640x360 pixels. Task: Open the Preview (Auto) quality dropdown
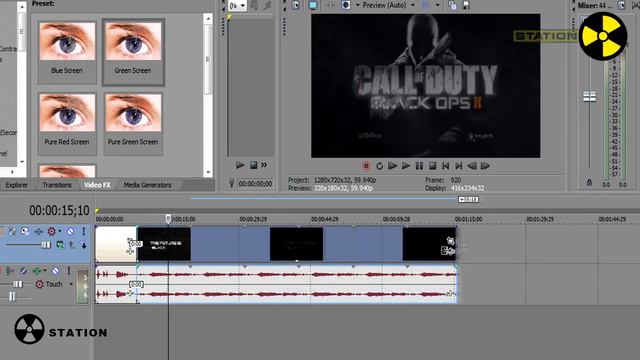click(413, 5)
